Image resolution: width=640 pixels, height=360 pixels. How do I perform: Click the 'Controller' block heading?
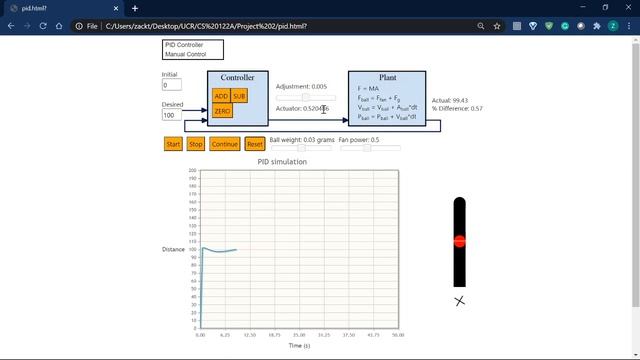(x=238, y=78)
